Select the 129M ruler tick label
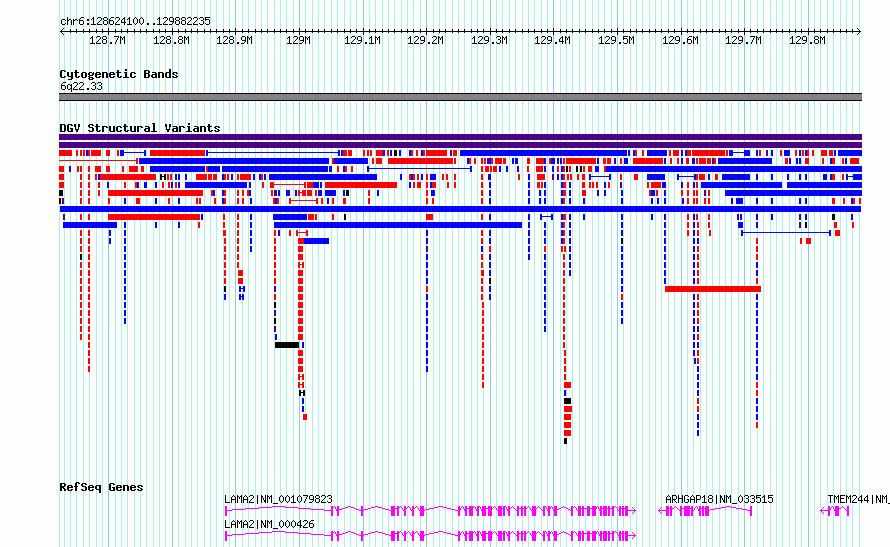 (x=298, y=40)
